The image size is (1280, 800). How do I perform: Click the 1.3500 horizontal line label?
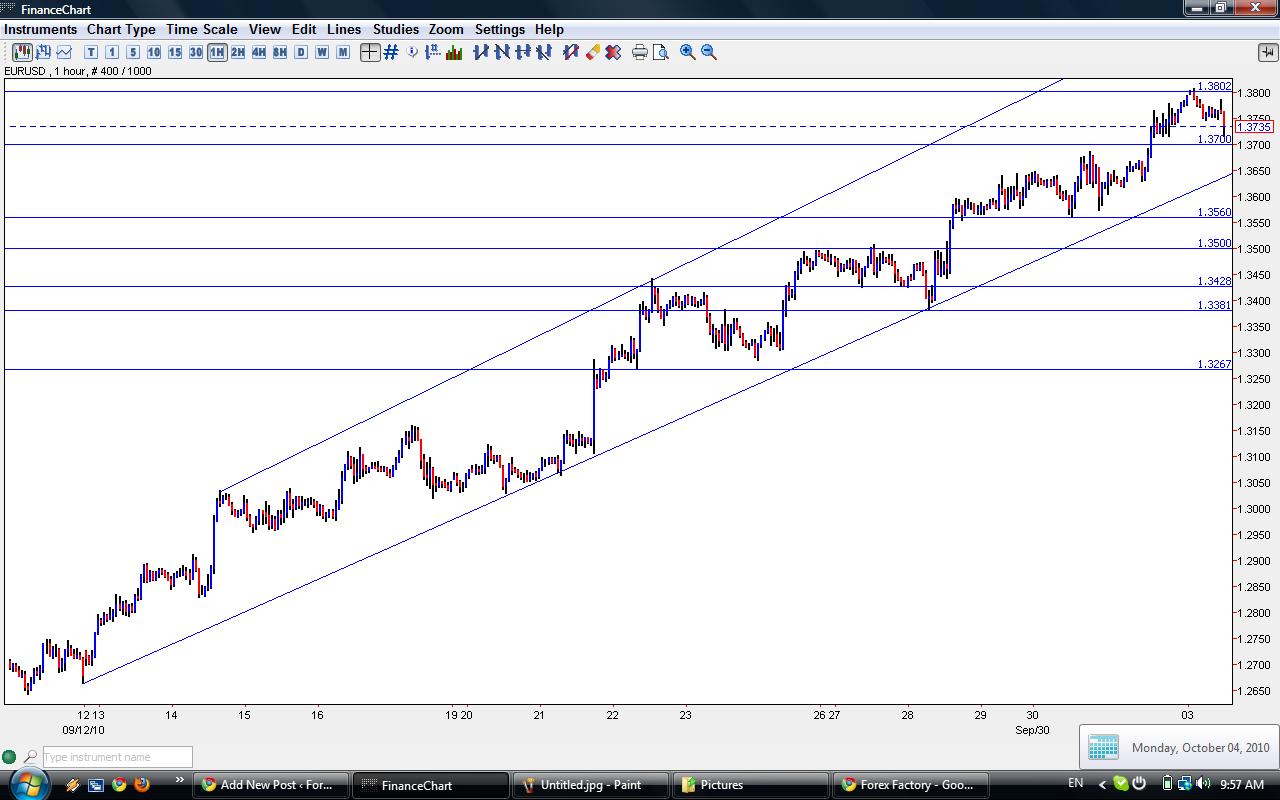1214,243
